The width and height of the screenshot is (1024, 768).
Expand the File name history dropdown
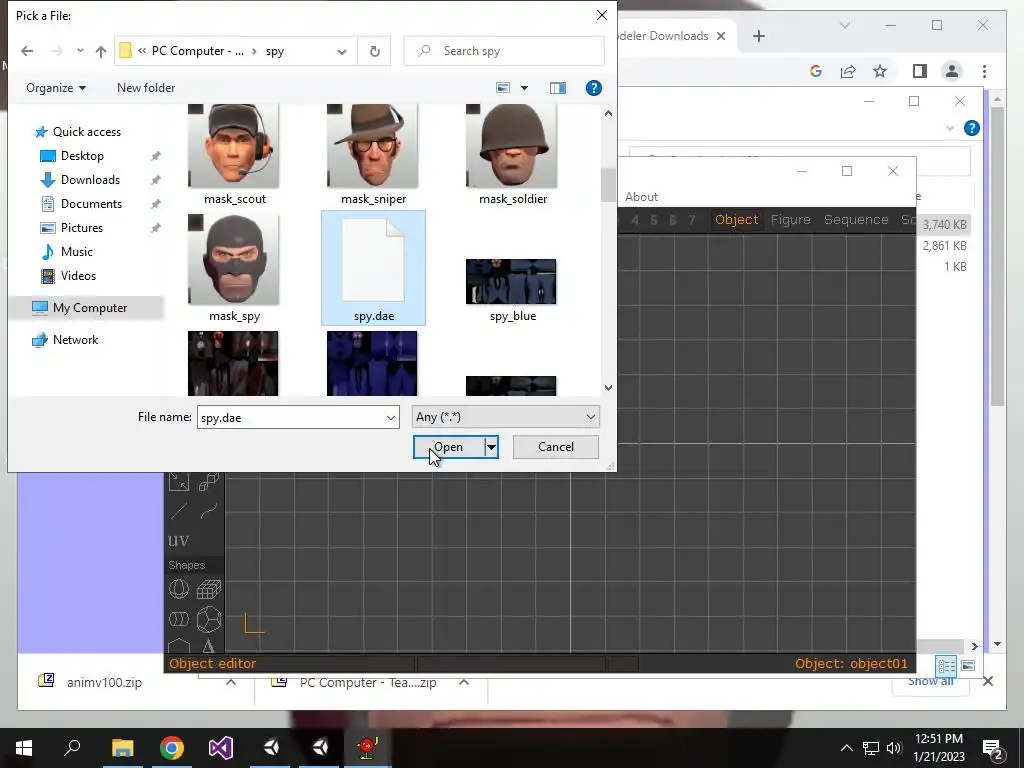391,417
